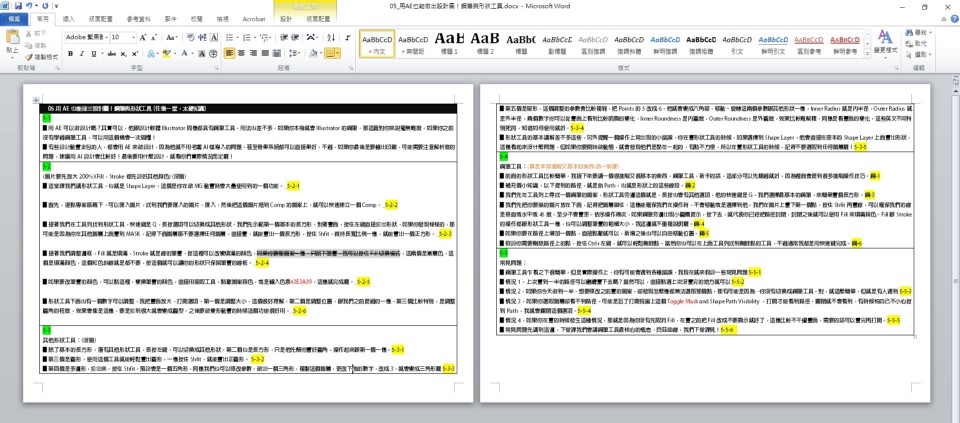Open the Bullets list dropdown
Screen dimensions: 960x423
(238, 37)
